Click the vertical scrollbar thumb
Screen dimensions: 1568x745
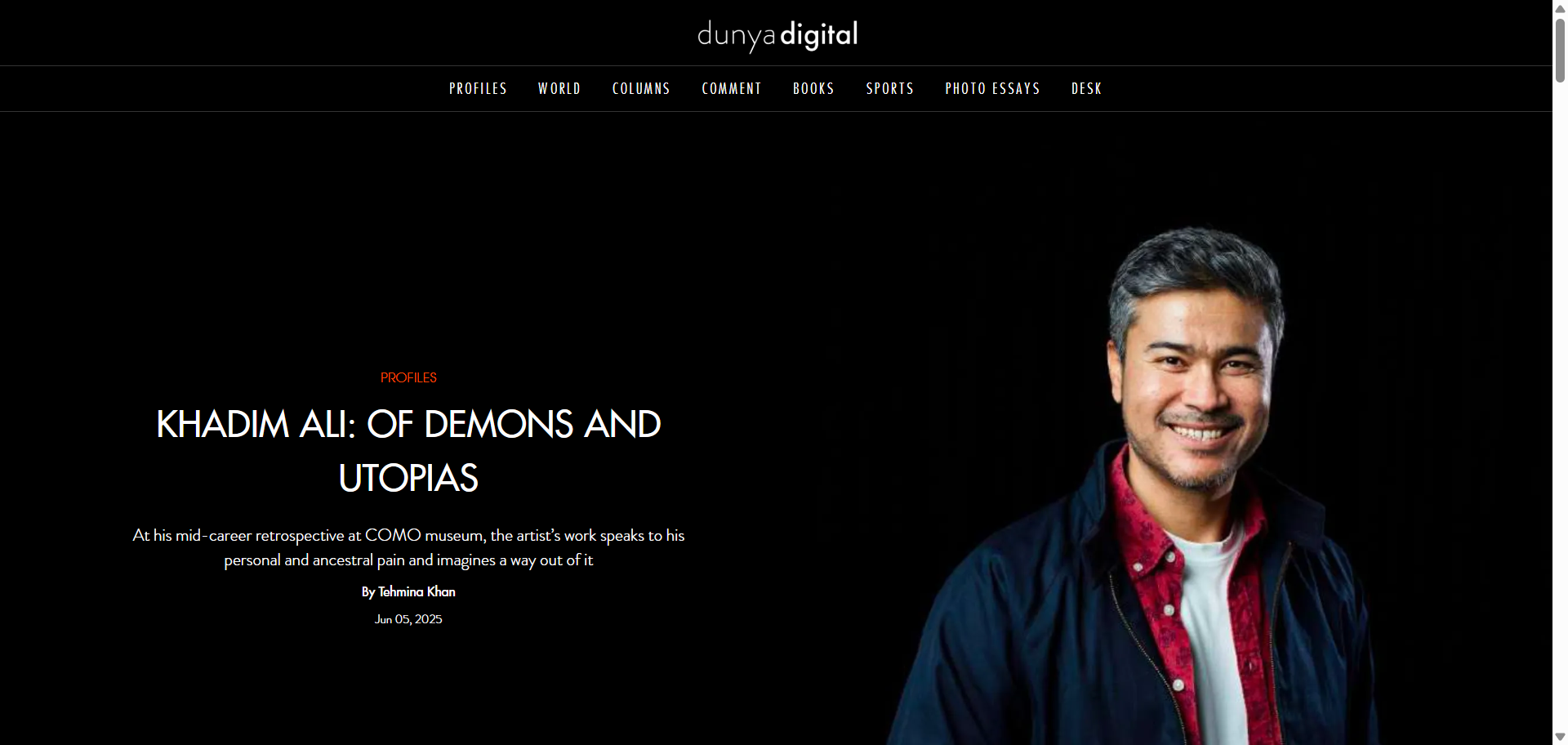pos(1560,49)
